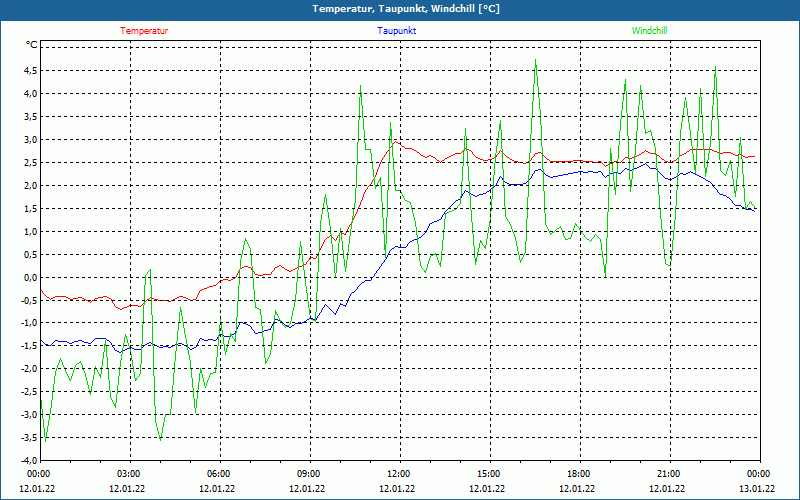Click the 21:00 time label on x-axis

coord(667,474)
